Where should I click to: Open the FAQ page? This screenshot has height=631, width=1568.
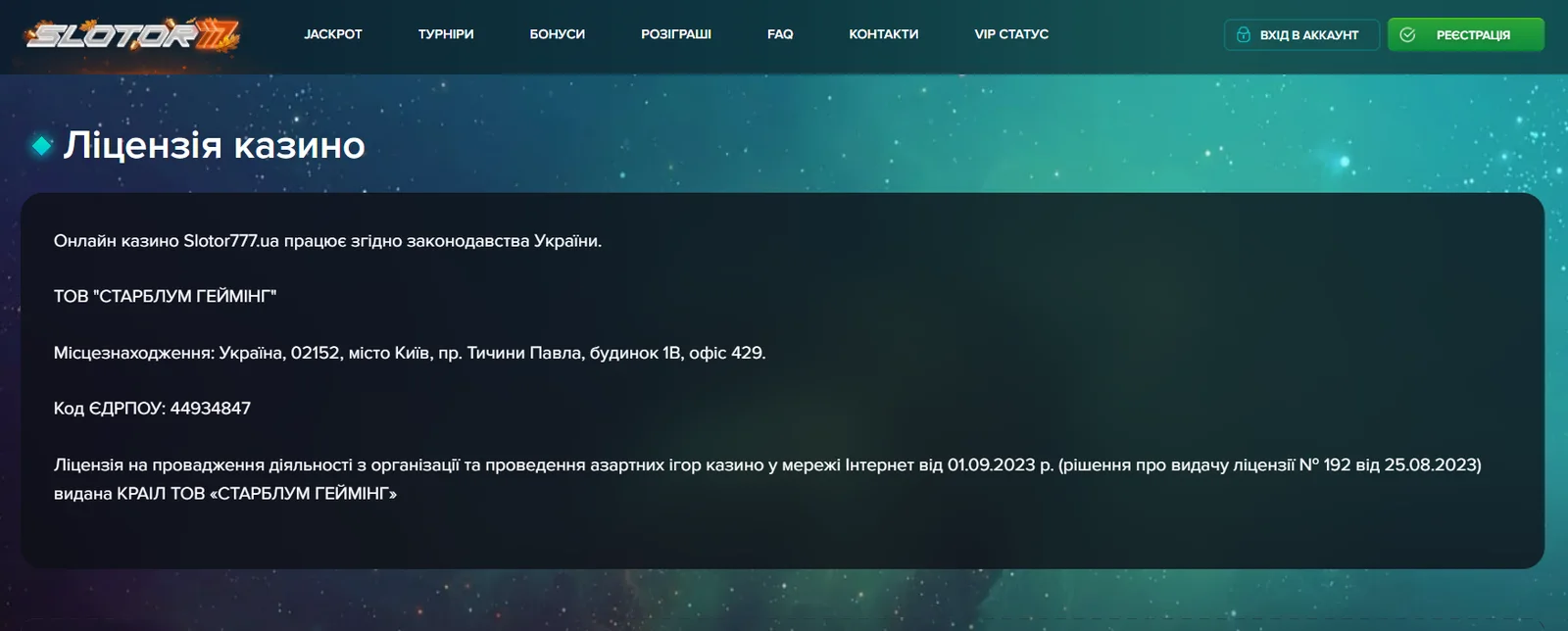tap(780, 34)
